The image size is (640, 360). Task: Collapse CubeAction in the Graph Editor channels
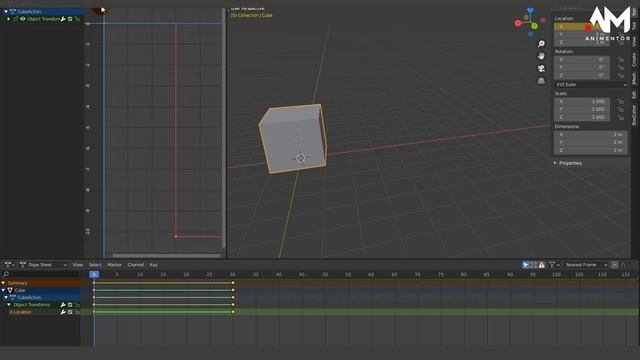pos(6,12)
